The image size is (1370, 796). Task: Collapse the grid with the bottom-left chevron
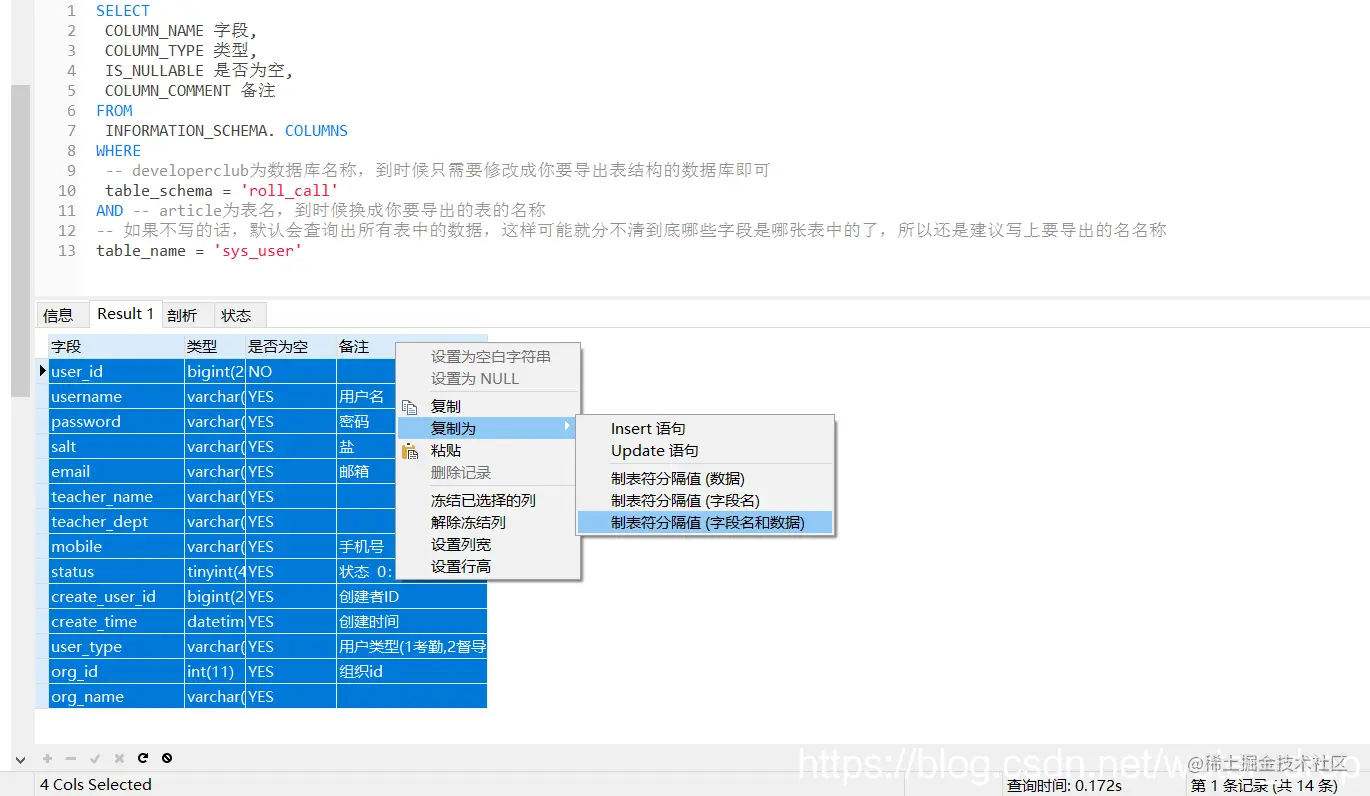pos(20,759)
